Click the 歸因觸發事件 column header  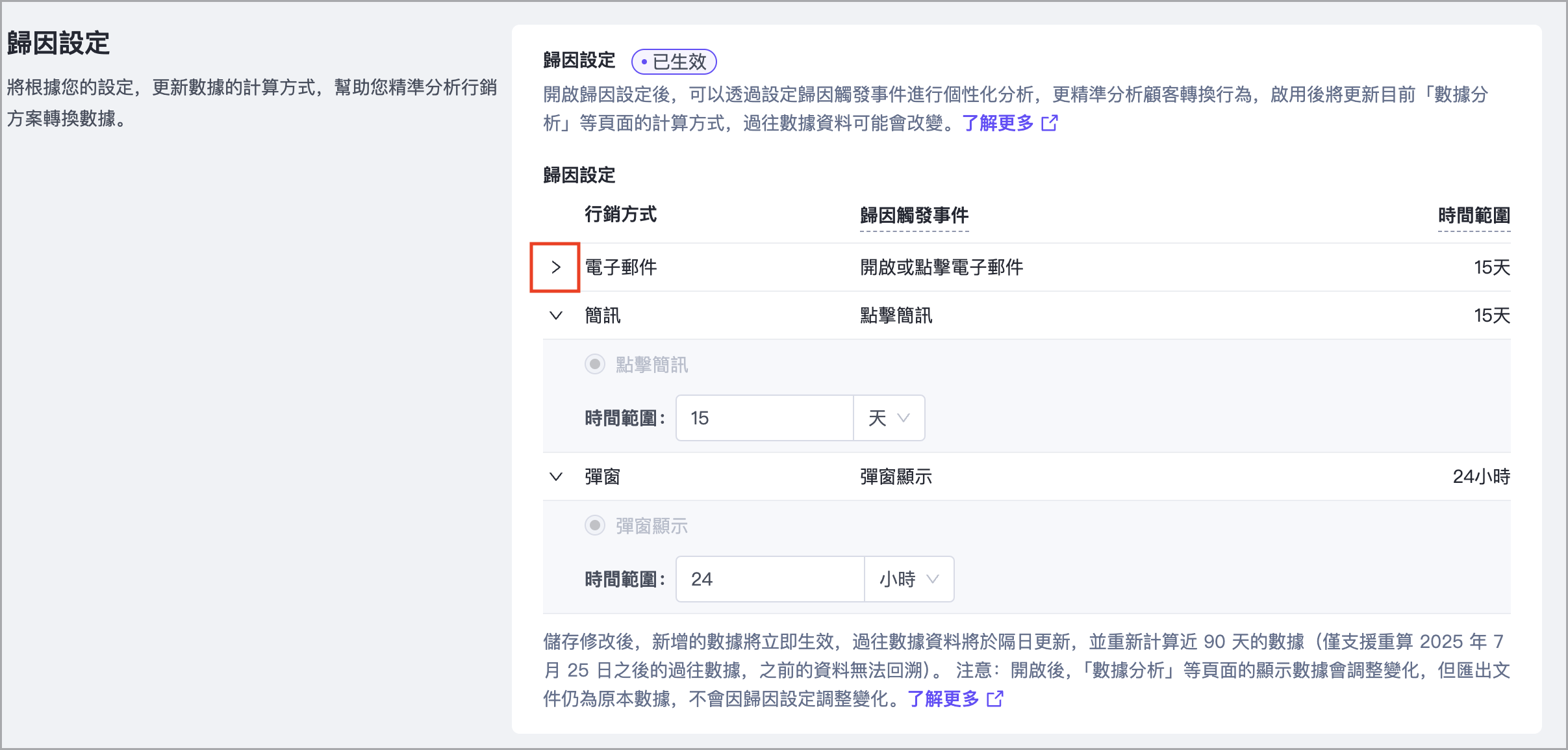pyautogui.click(x=914, y=215)
